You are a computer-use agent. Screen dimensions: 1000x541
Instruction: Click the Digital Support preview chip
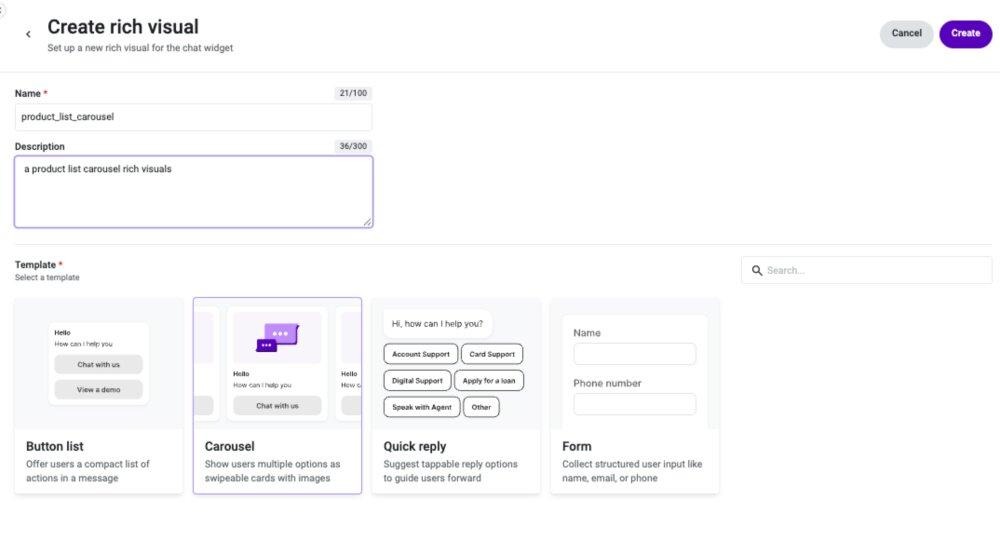coord(417,380)
